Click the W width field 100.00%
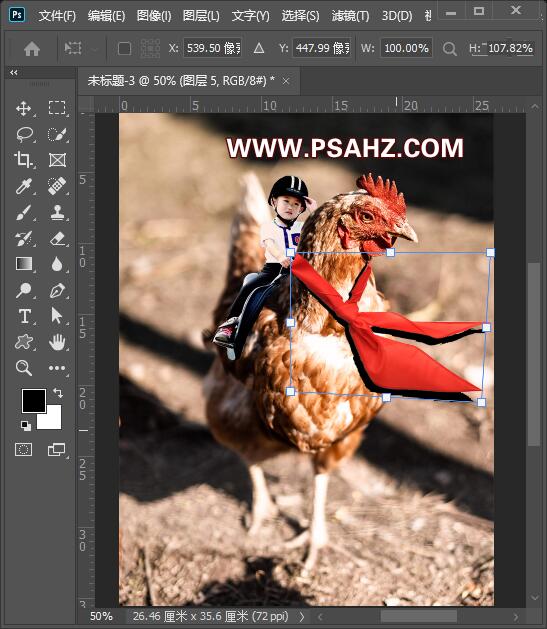547x629 pixels. click(x=406, y=49)
